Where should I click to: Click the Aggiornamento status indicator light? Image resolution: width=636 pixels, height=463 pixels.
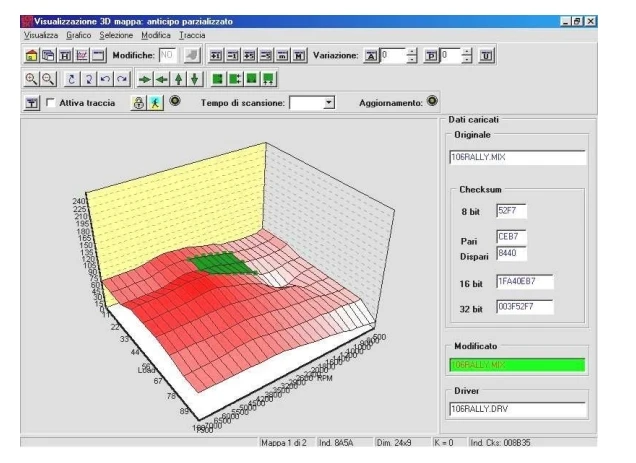(432, 101)
